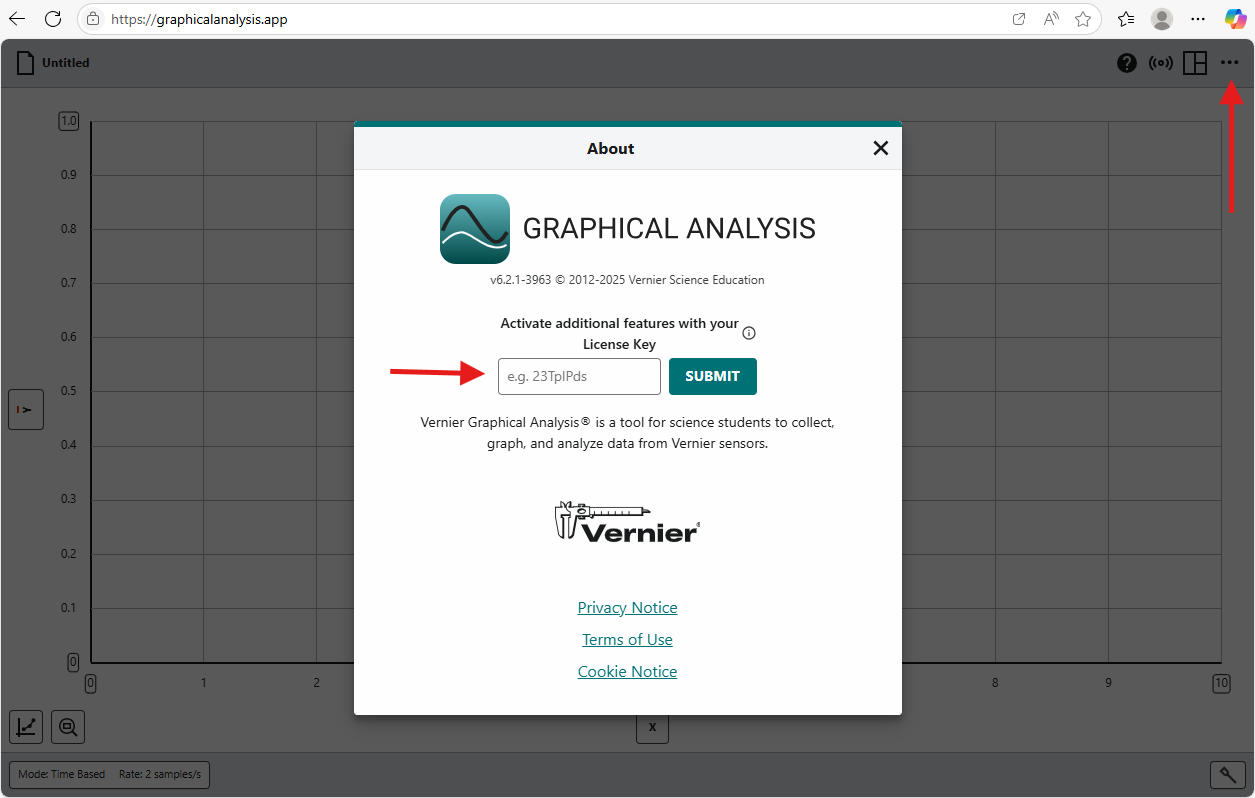The image size is (1255, 798).
Task: Click the Untitled file name
Action: point(65,63)
